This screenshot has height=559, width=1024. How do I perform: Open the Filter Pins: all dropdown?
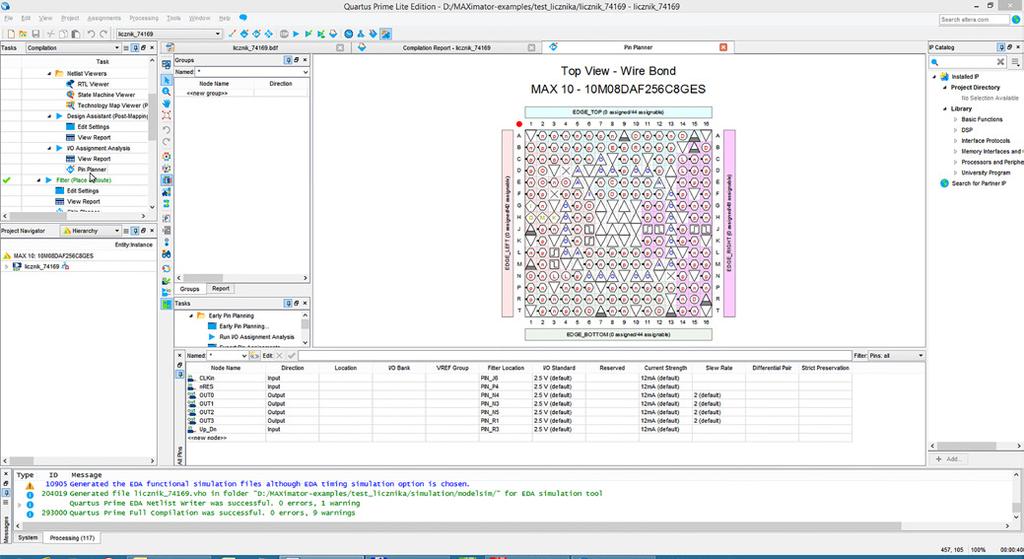[x=921, y=356]
